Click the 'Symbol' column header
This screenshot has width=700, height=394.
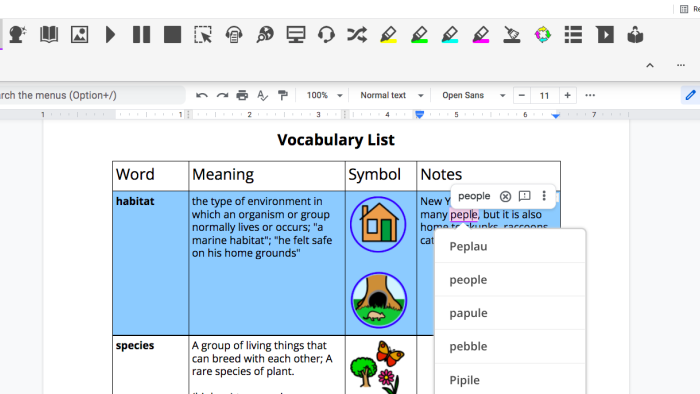coord(375,174)
